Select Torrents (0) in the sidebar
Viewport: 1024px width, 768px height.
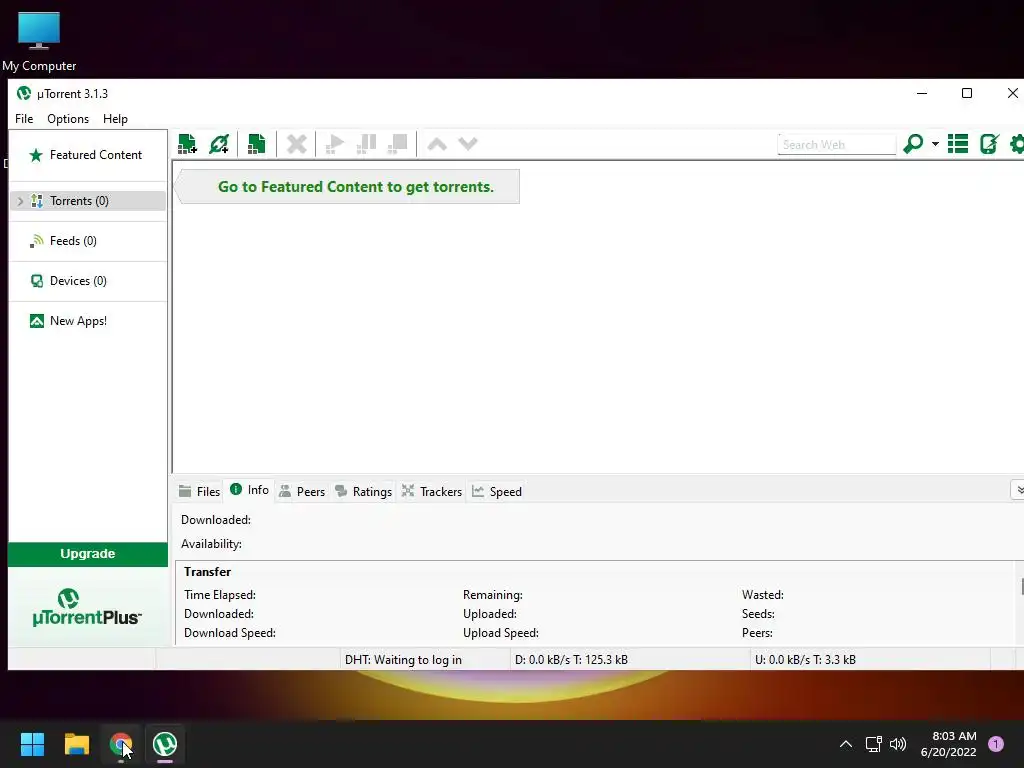[x=88, y=200]
